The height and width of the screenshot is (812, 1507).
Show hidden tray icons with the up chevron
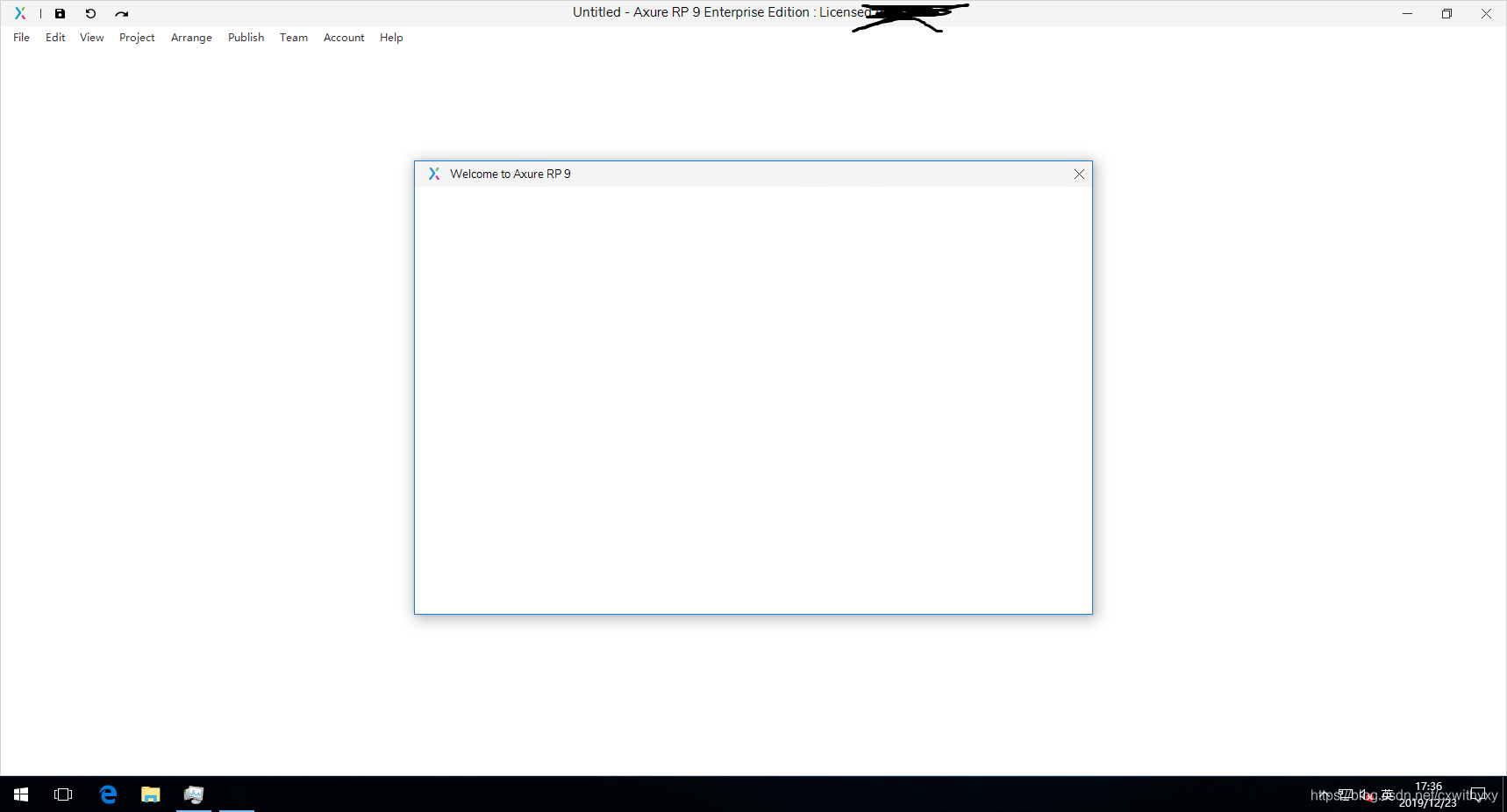(1324, 794)
